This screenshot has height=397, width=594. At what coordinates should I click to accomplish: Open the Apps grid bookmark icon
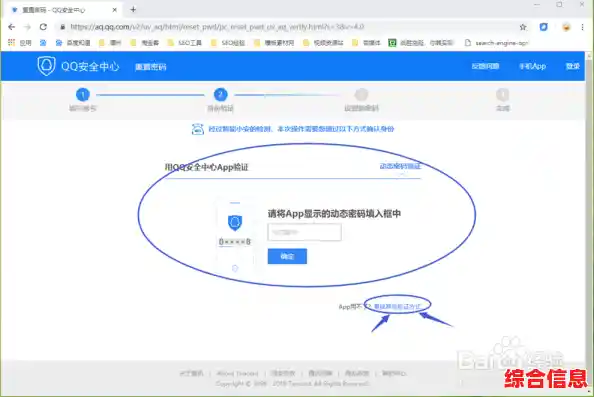tap(12, 42)
